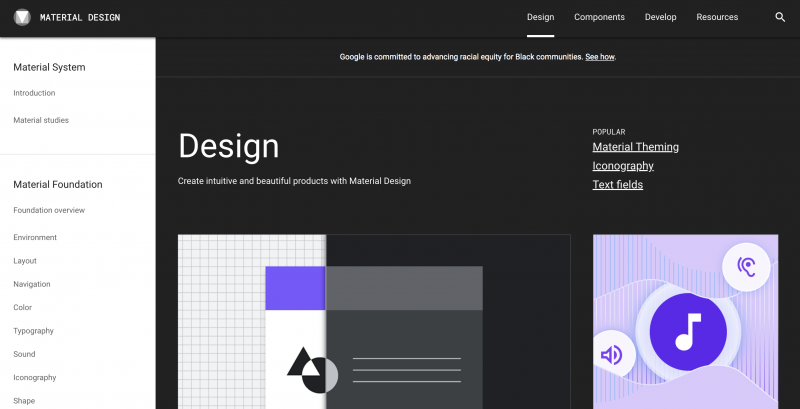Click the MATERIAL DESIGN site title
The height and width of the screenshot is (409, 800).
pos(80,17)
